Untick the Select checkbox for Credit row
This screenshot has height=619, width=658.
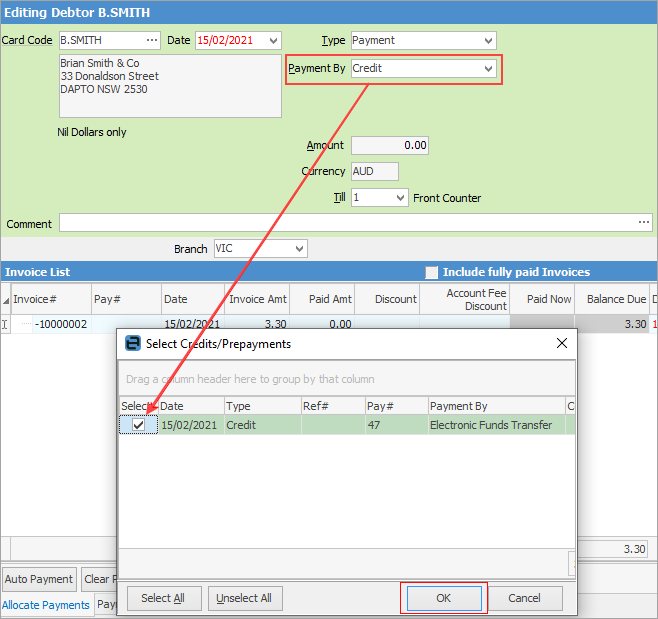(139, 425)
